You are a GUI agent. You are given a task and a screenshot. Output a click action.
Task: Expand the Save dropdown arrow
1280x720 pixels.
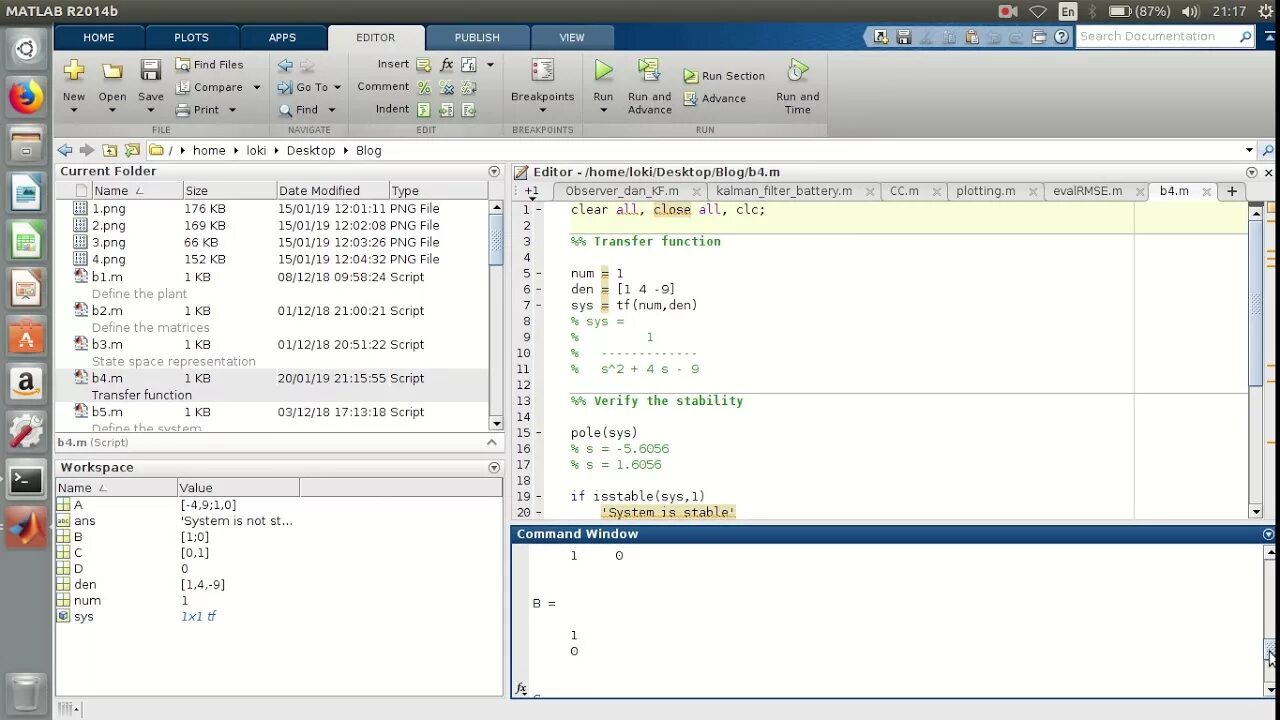[151, 111]
